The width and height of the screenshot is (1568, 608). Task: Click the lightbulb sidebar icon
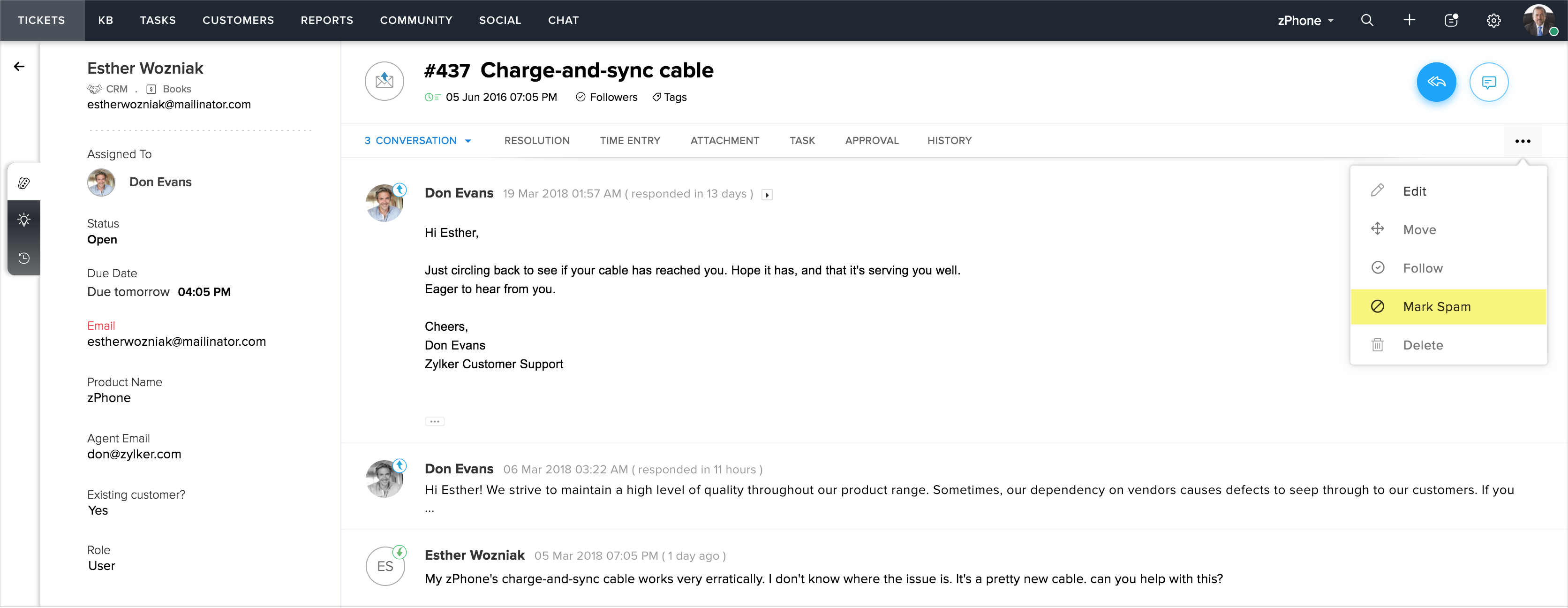pos(24,219)
